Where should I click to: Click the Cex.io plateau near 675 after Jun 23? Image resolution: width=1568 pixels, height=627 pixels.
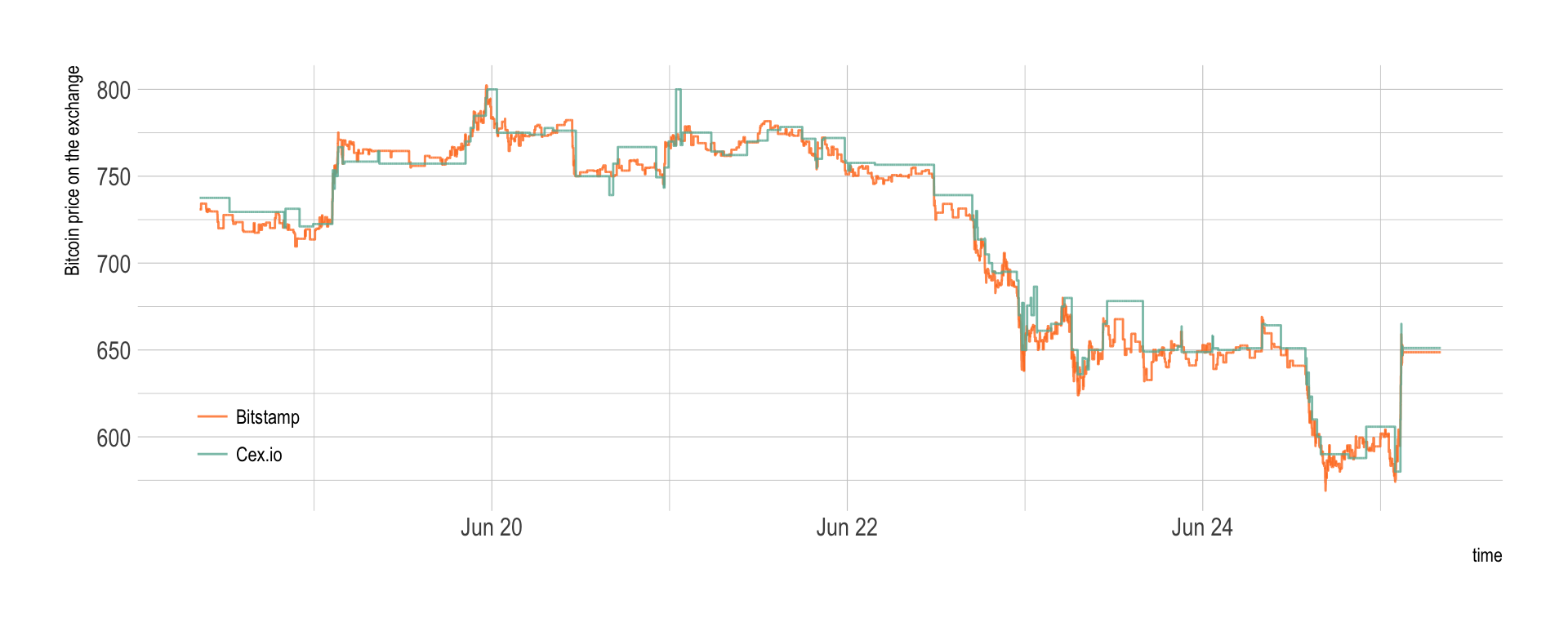[1125, 301]
